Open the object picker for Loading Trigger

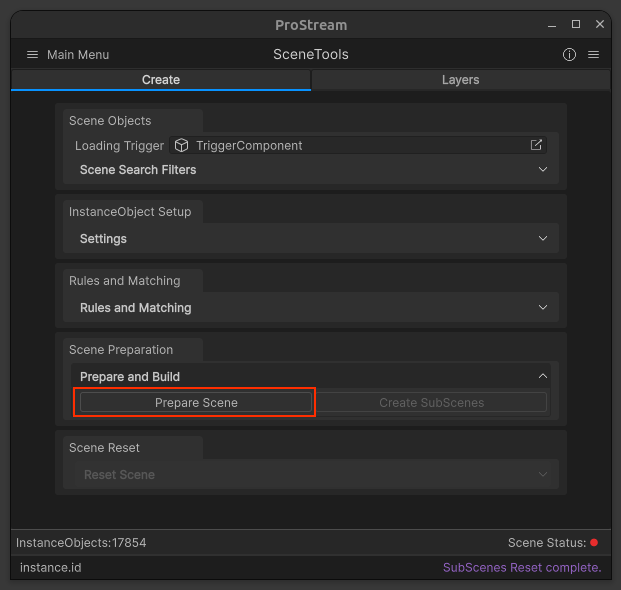[x=536, y=145]
